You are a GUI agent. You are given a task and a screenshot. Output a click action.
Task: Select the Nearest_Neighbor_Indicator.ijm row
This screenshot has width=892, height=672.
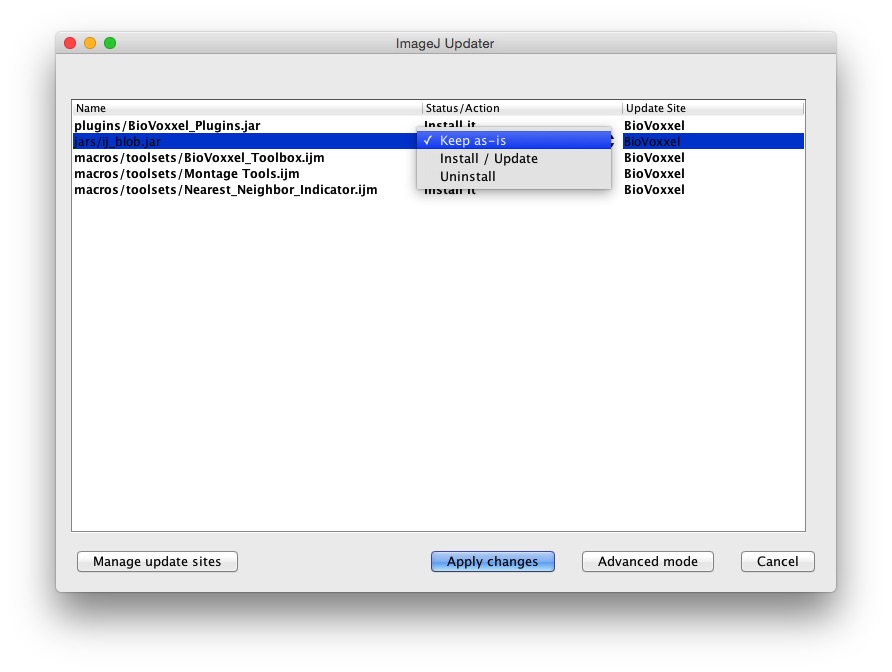click(x=225, y=190)
